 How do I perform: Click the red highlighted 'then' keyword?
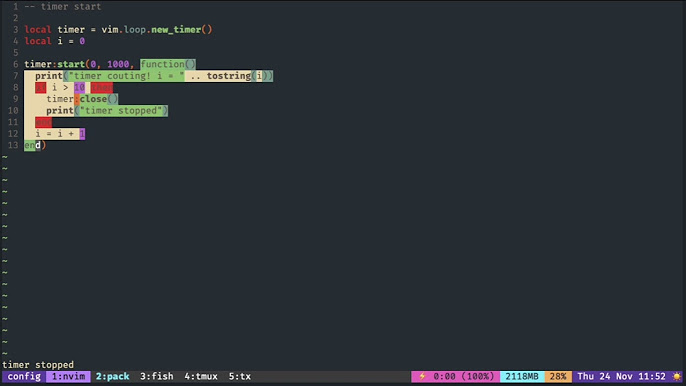coord(102,87)
